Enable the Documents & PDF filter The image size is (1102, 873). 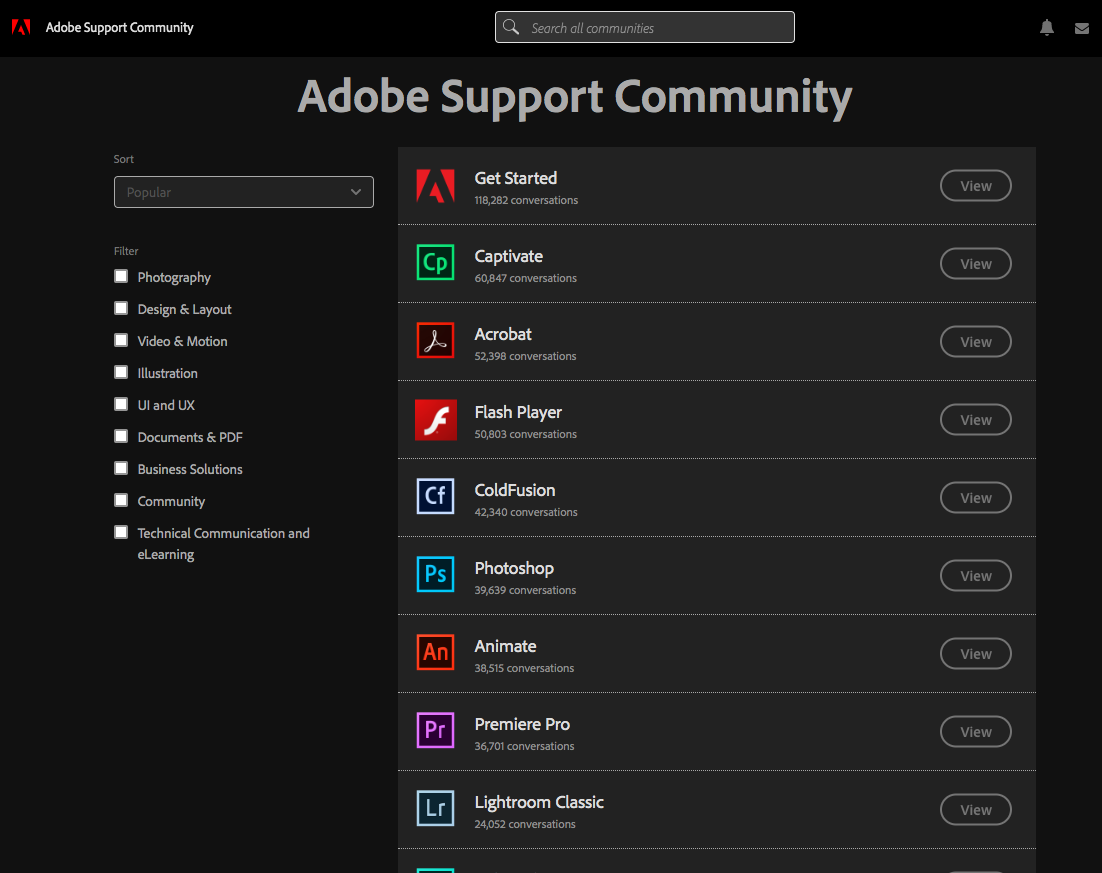[x=120, y=436]
